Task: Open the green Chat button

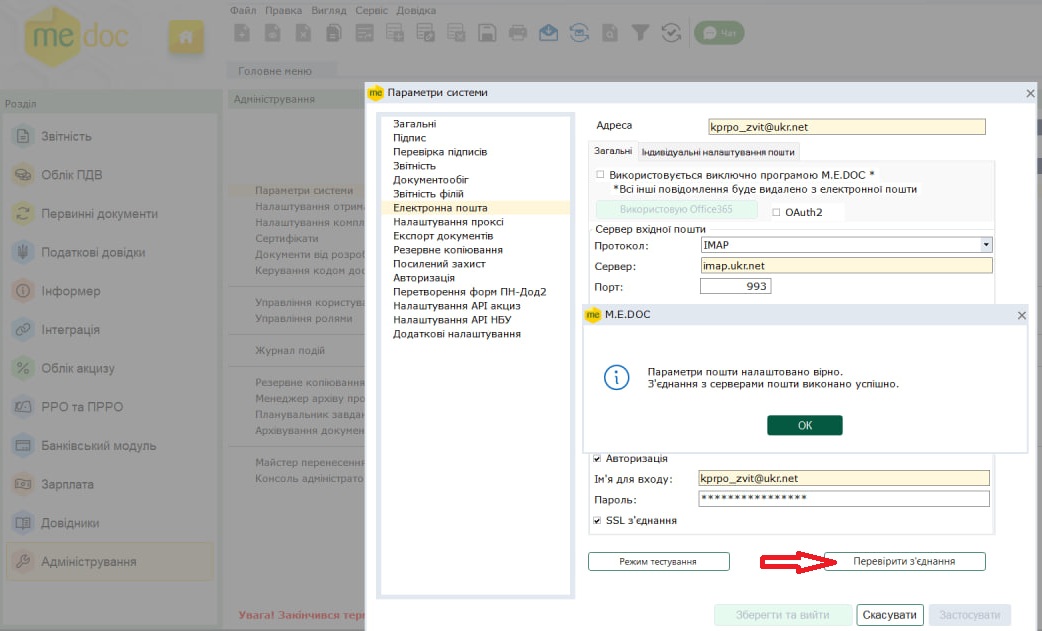Action: [x=719, y=33]
